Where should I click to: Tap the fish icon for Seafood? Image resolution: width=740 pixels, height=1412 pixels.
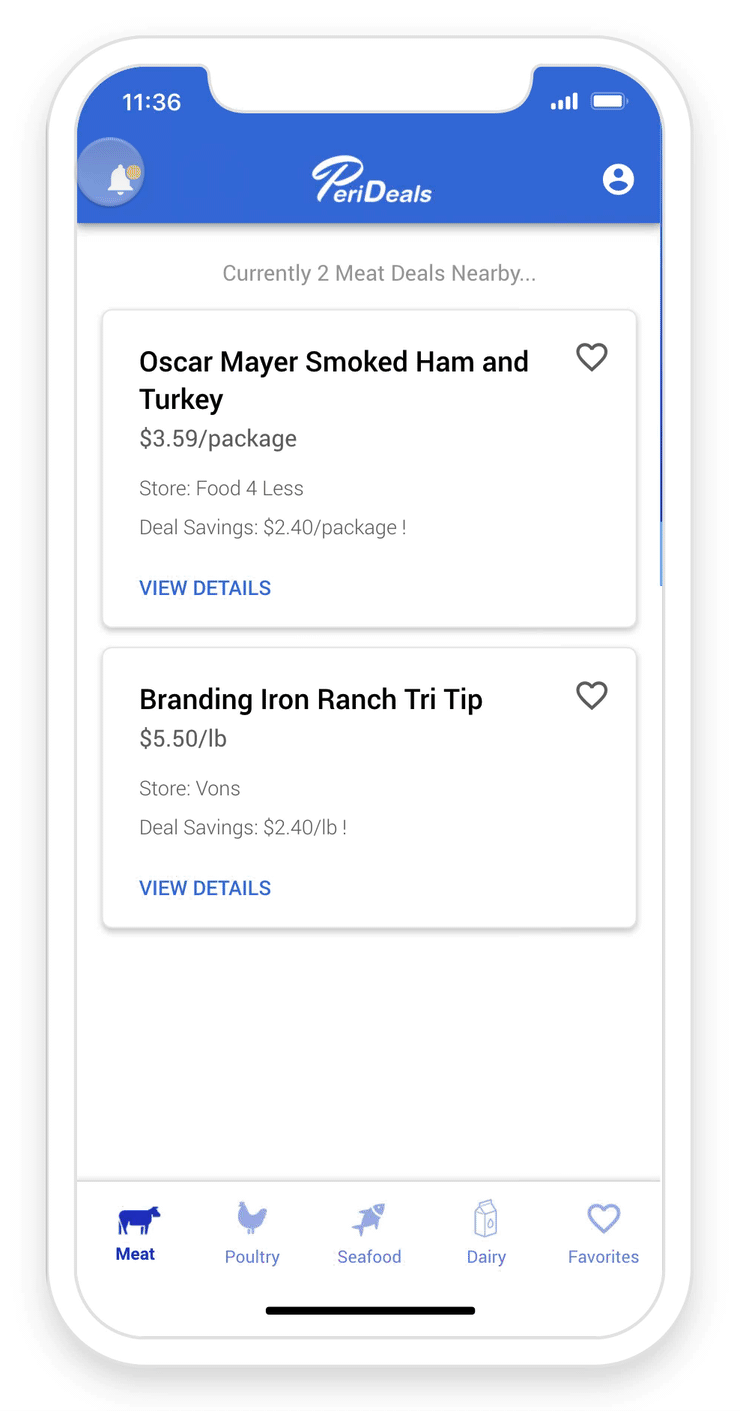click(x=369, y=1220)
